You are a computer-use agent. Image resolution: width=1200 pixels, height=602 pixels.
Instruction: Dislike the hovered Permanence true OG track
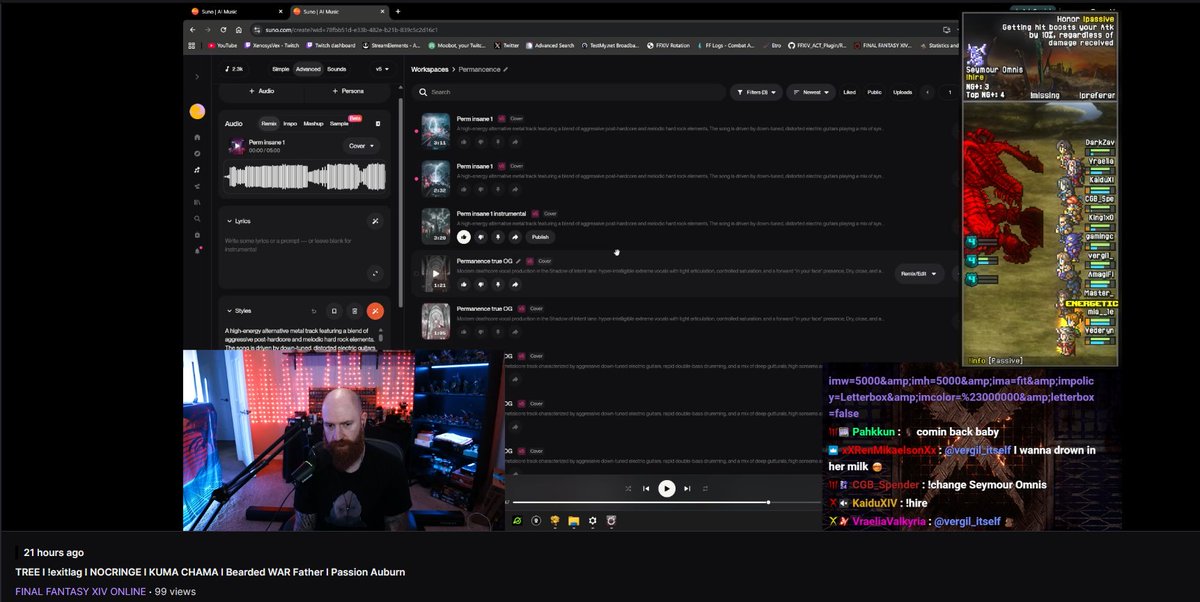coord(481,284)
